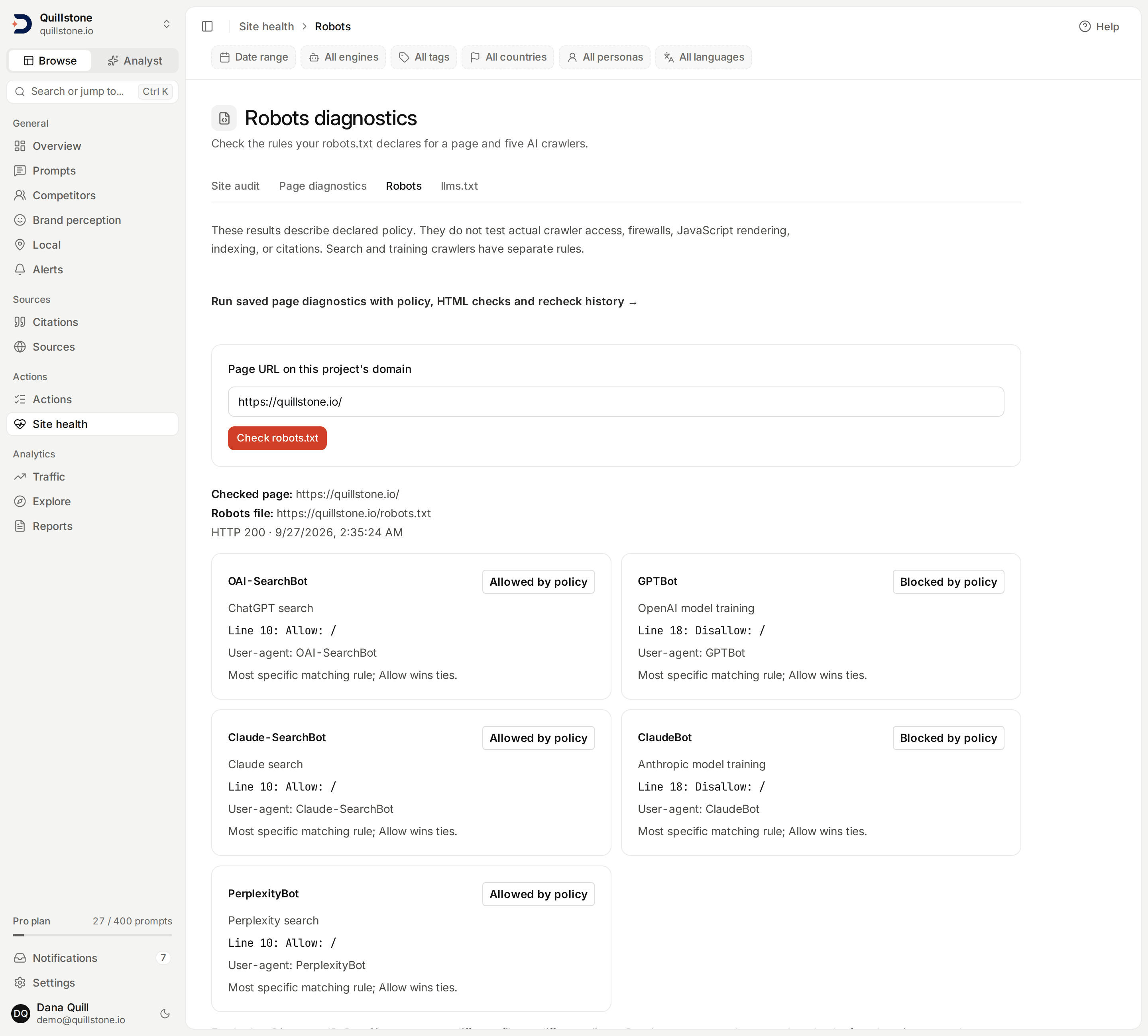Open Actions checklist item
Image resolution: width=1148 pixels, height=1036 pixels.
click(92, 400)
